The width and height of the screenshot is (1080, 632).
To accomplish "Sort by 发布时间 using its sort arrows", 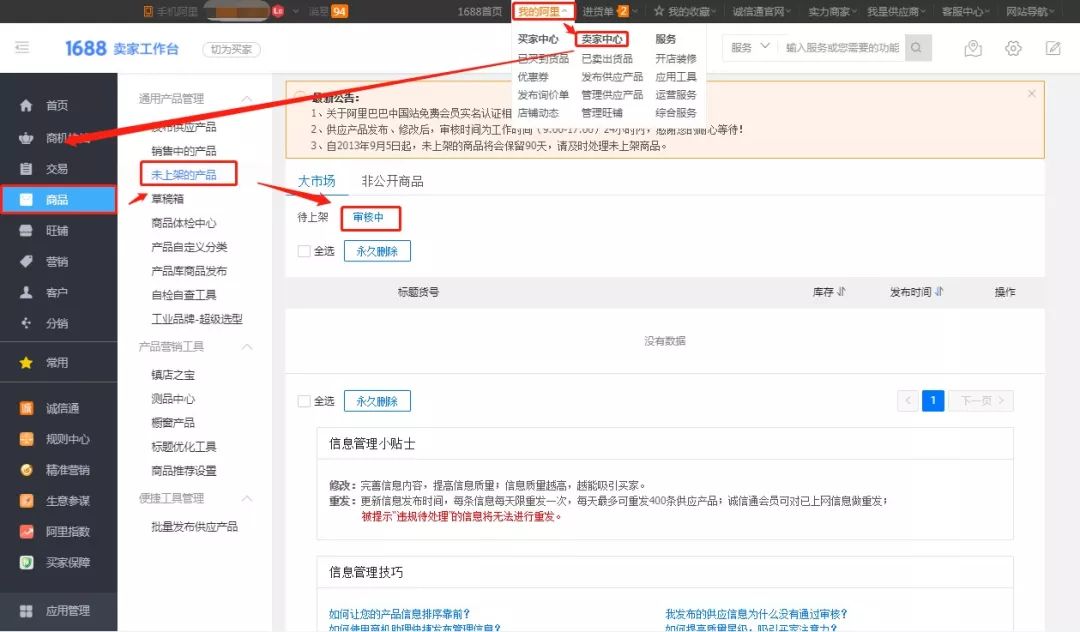I will (x=939, y=292).
